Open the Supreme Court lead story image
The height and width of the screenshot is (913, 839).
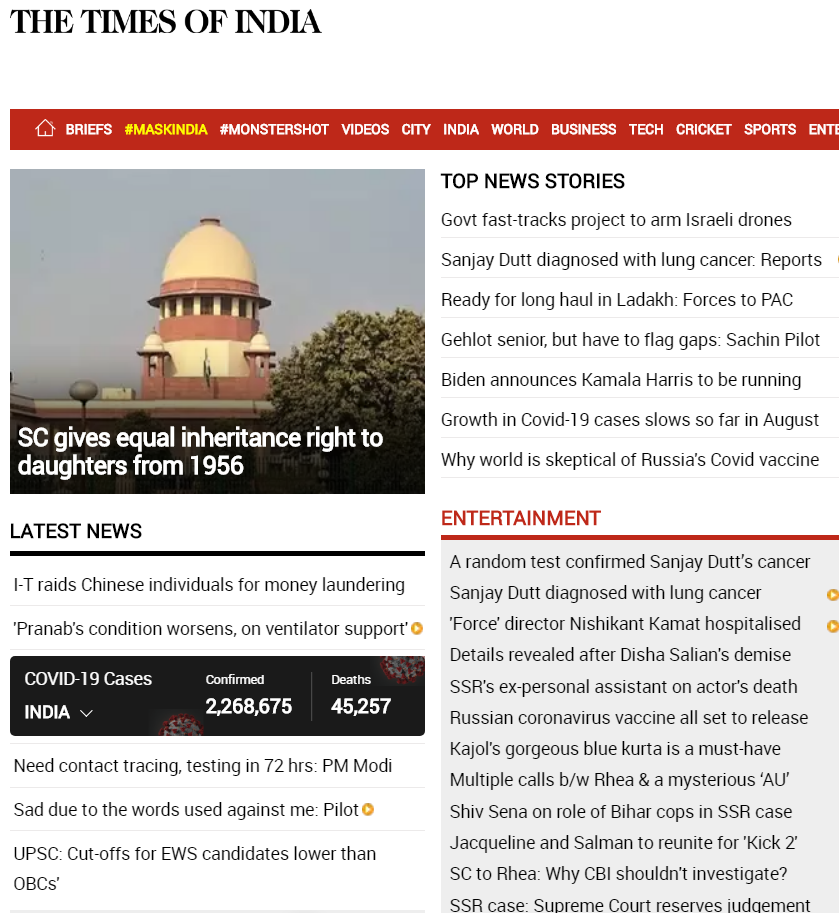click(x=217, y=331)
